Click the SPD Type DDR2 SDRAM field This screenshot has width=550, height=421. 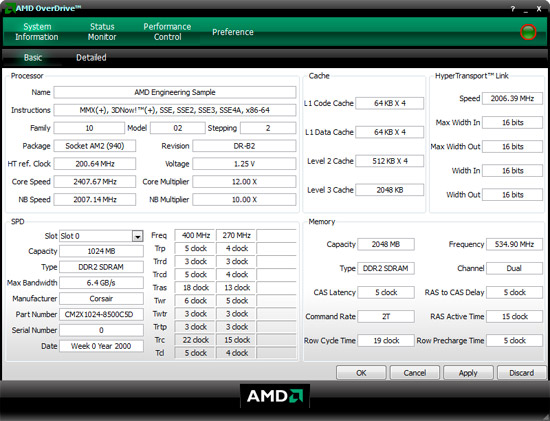pos(101,267)
